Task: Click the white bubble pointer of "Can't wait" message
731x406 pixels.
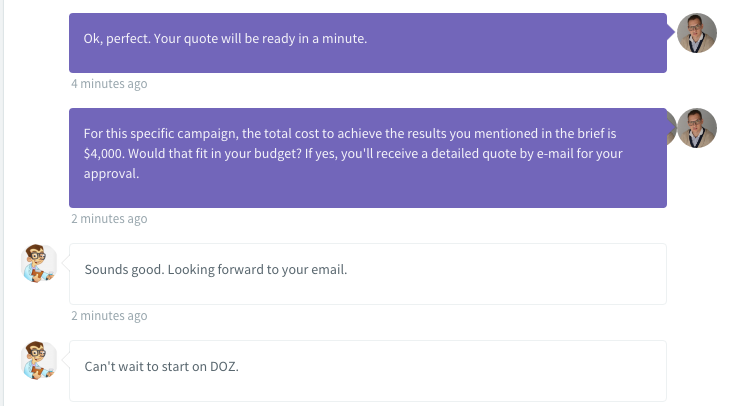Action: coord(65,360)
